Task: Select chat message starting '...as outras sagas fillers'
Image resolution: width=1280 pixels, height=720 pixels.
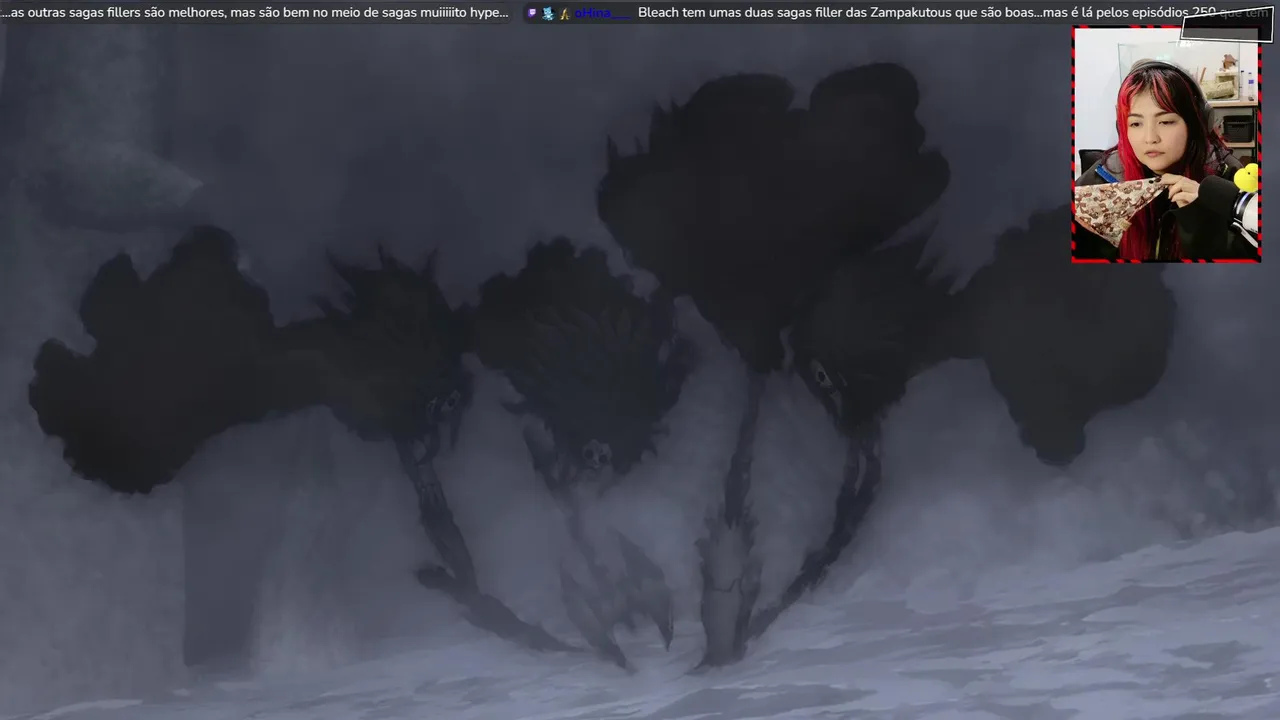Action: [x=256, y=13]
